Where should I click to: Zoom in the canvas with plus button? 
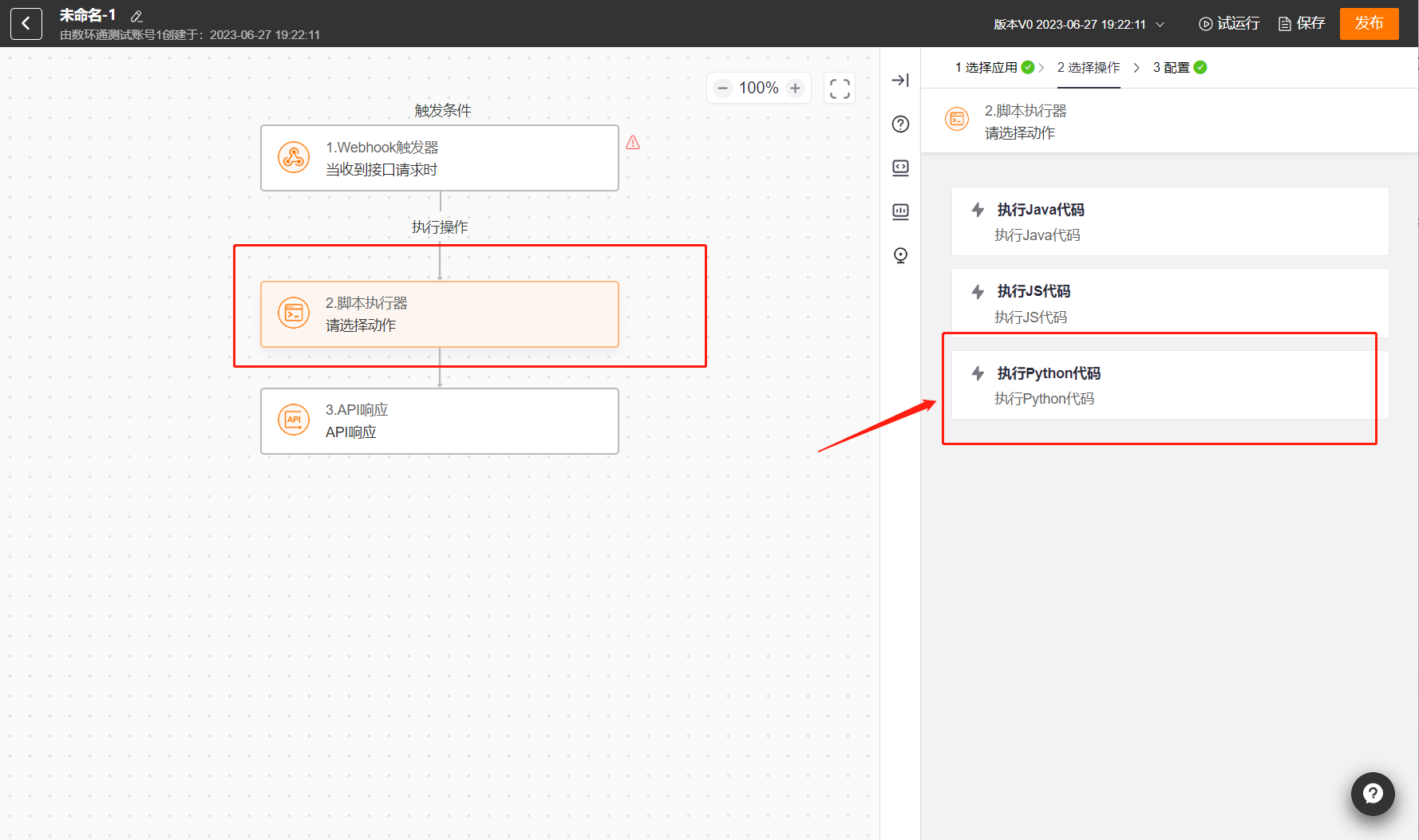click(x=795, y=89)
